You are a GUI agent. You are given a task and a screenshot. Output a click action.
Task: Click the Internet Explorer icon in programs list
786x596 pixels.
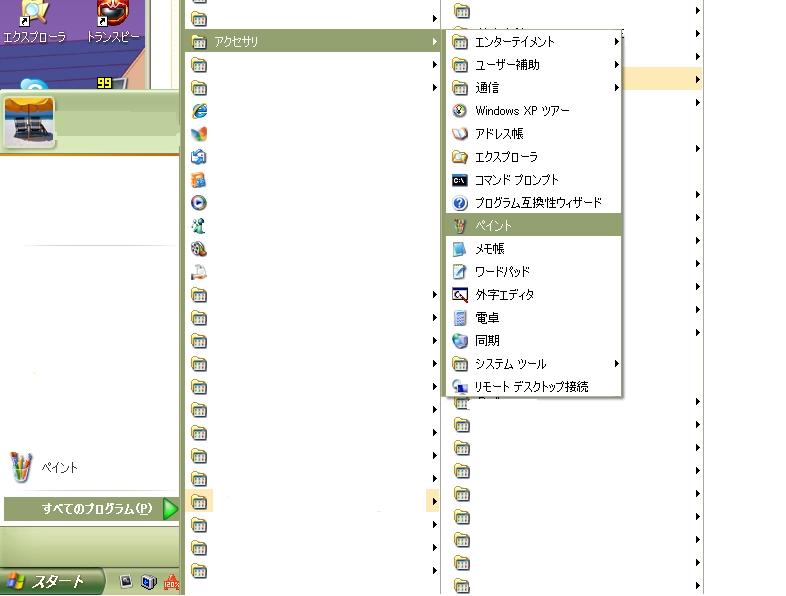[x=198, y=110]
